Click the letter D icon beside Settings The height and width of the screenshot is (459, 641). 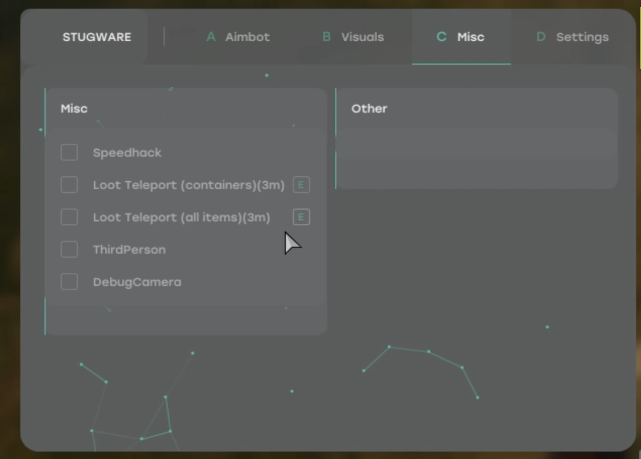click(541, 37)
